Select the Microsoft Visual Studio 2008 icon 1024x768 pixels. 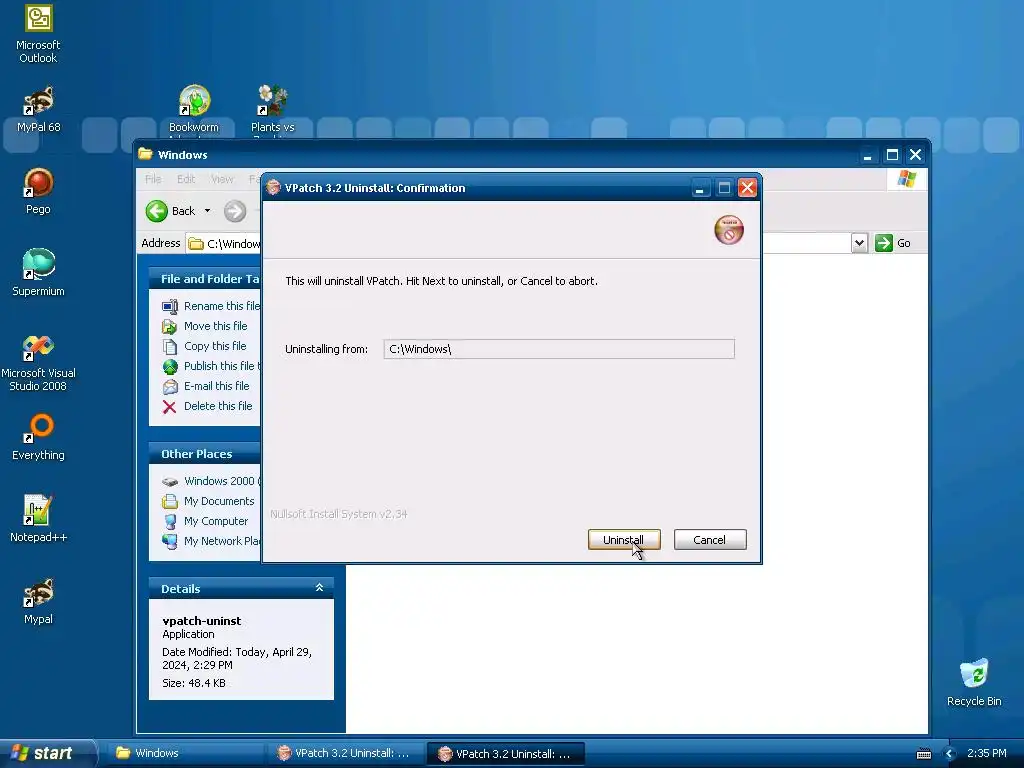(38, 363)
